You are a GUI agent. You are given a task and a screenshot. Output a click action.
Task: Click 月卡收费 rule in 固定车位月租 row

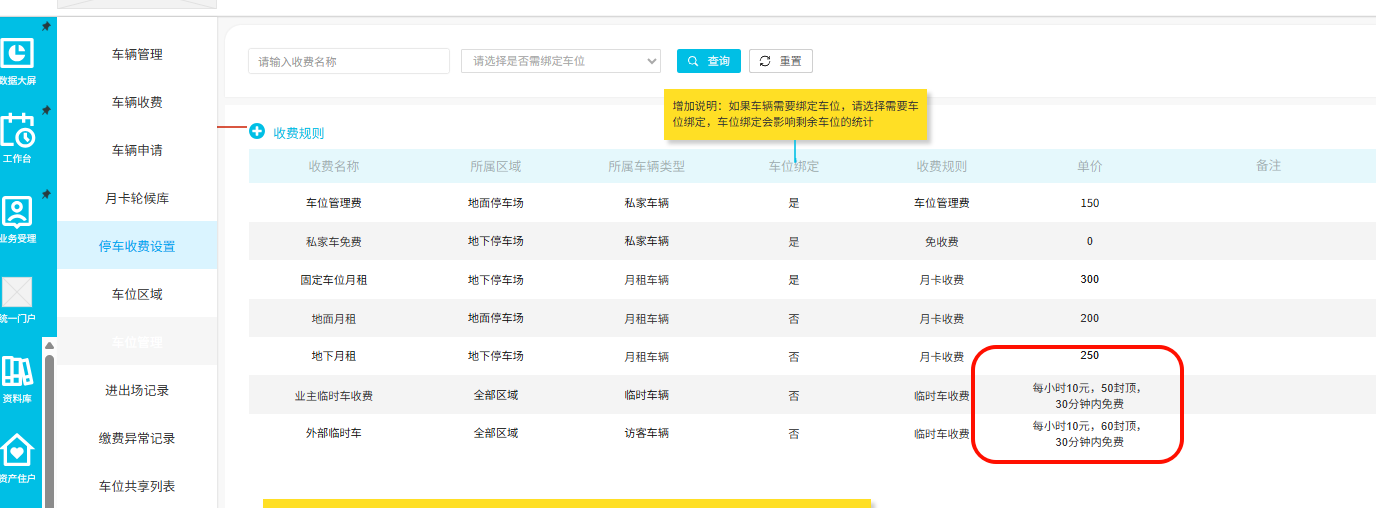(x=942, y=280)
